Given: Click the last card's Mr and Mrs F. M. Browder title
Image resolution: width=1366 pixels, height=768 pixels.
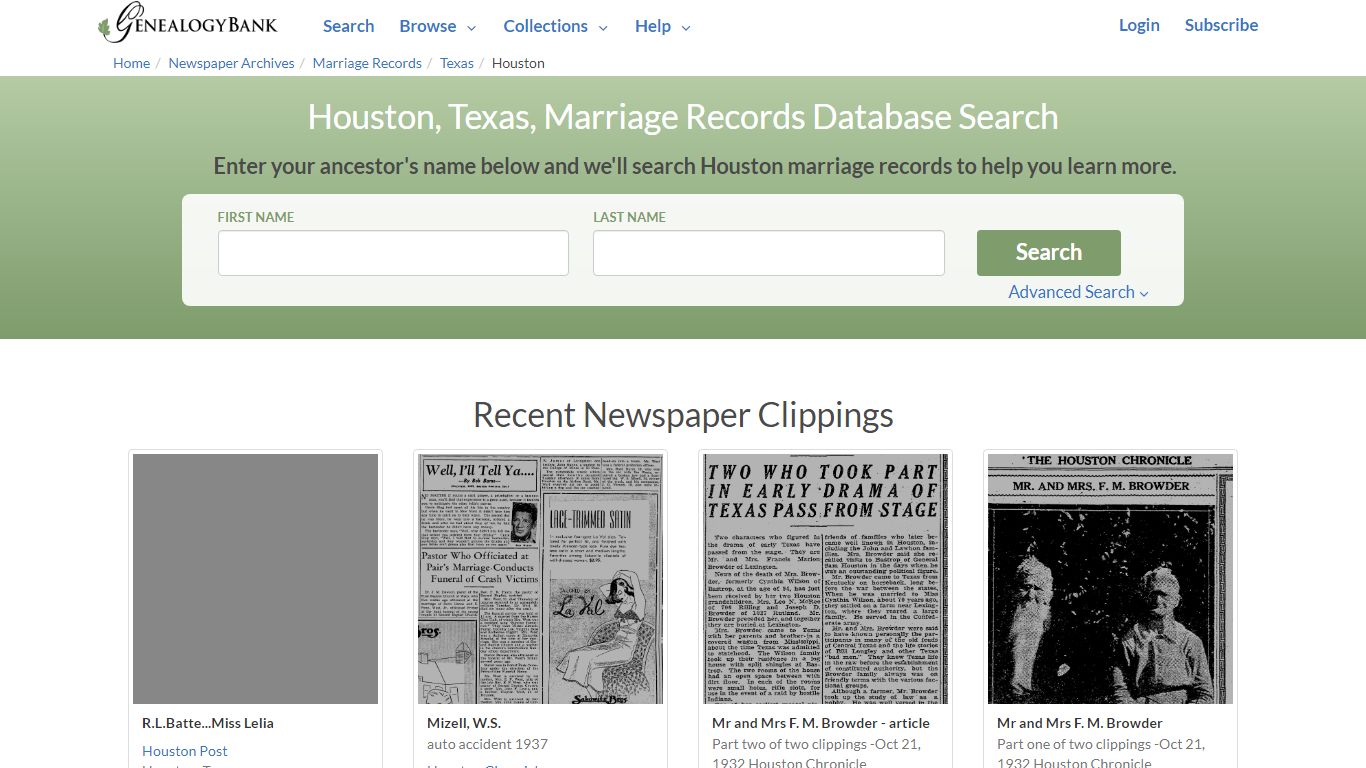Looking at the screenshot, I should tap(1080, 723).
